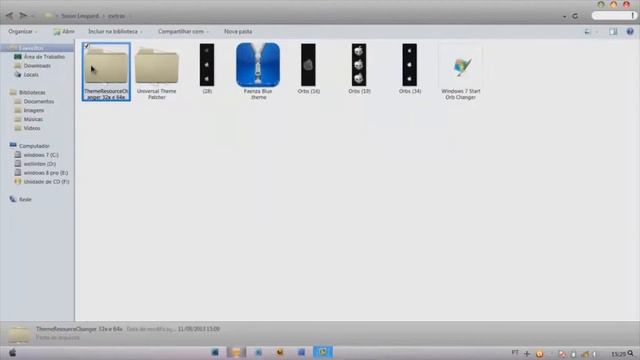The height and width of the screenshot is (360, 640).
Task: Go back with the Back arrow
Action: pyautogui.click(x=9, y=16)
